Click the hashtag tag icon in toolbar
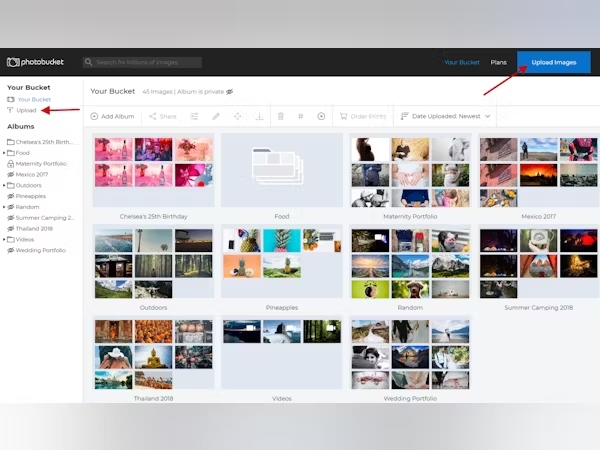 pos(300,116)
